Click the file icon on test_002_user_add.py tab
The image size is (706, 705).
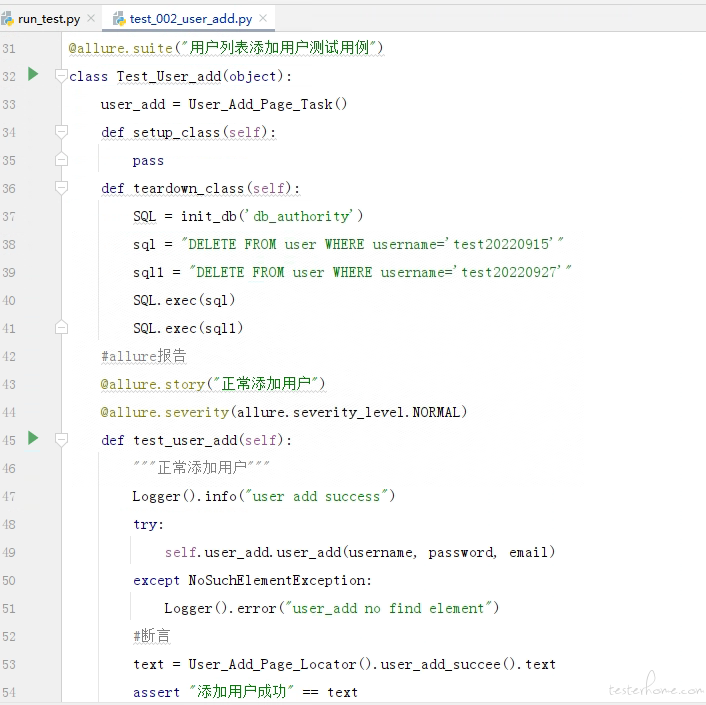point(119,19)
